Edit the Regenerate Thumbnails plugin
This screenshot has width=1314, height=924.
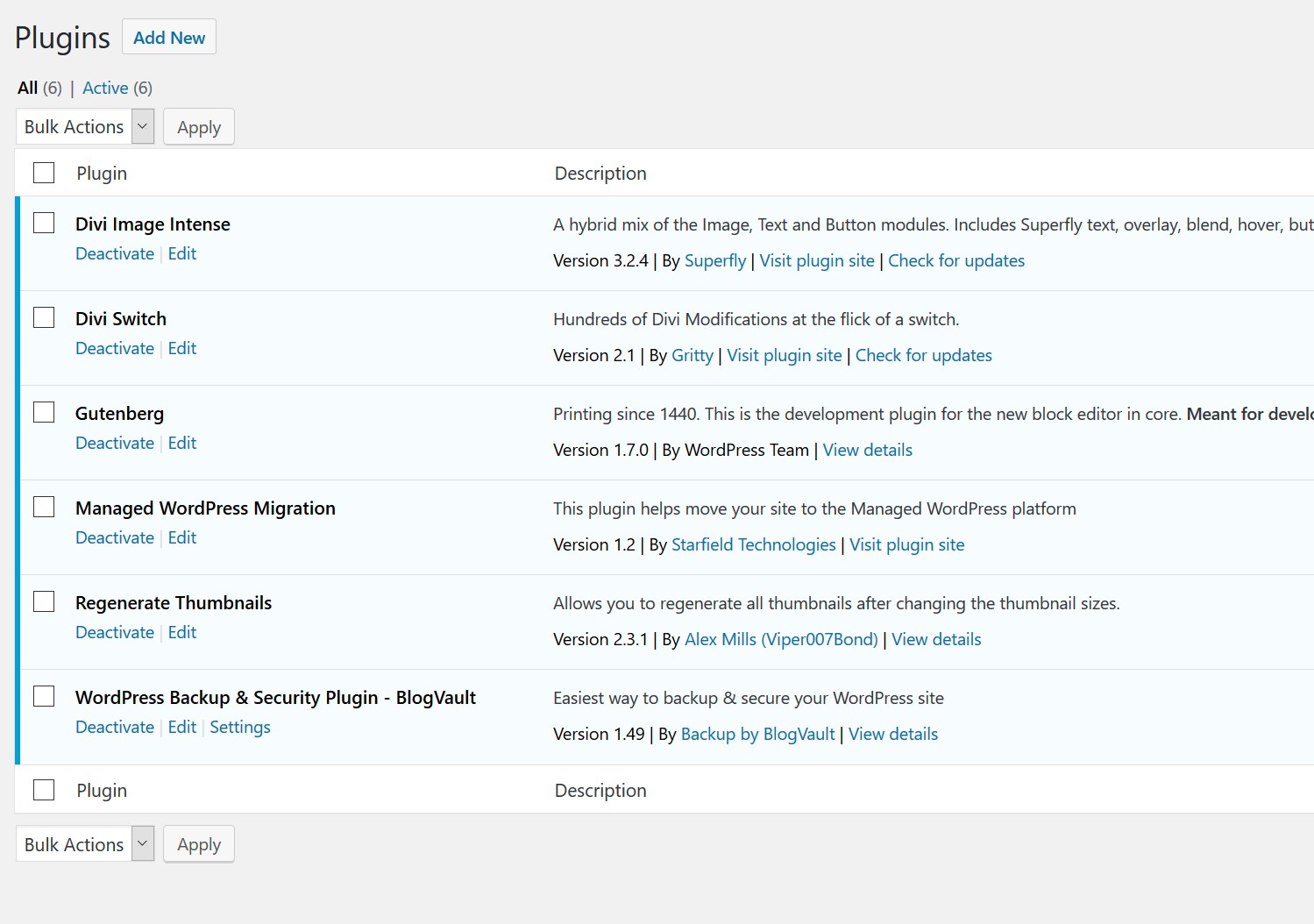182,632
